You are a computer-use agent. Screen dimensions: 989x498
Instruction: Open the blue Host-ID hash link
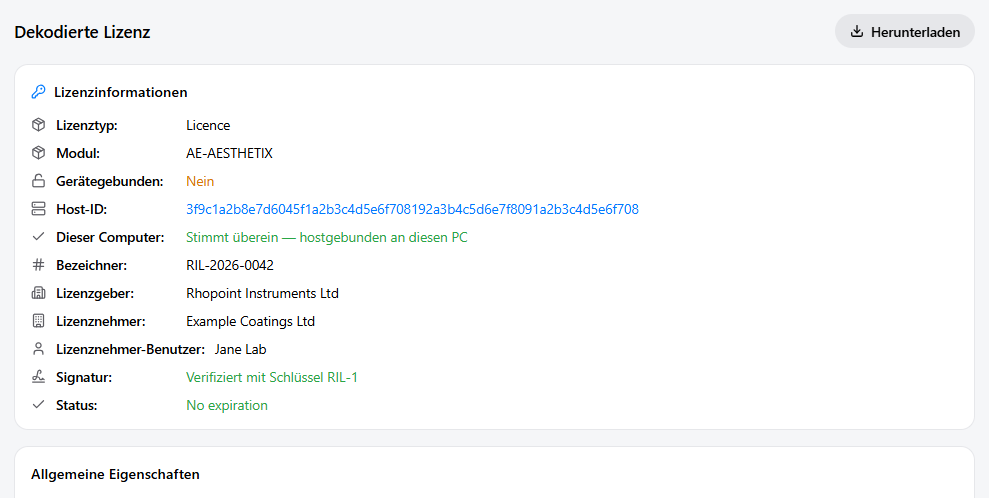[413, 209]
